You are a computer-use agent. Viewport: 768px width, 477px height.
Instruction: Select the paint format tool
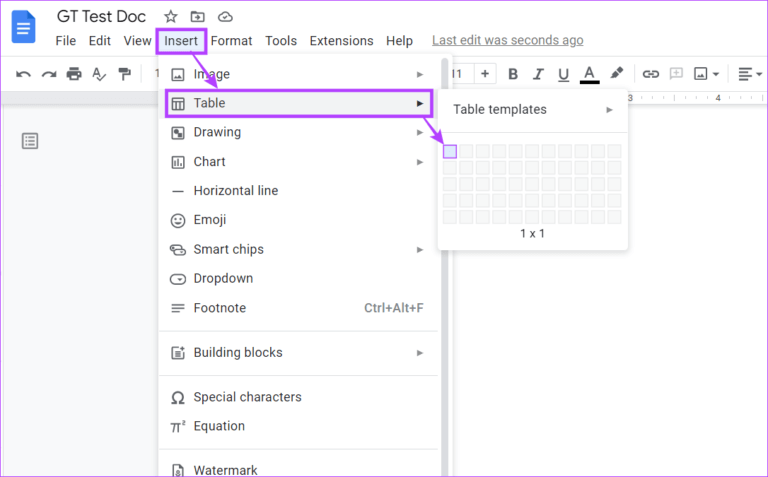125,73
